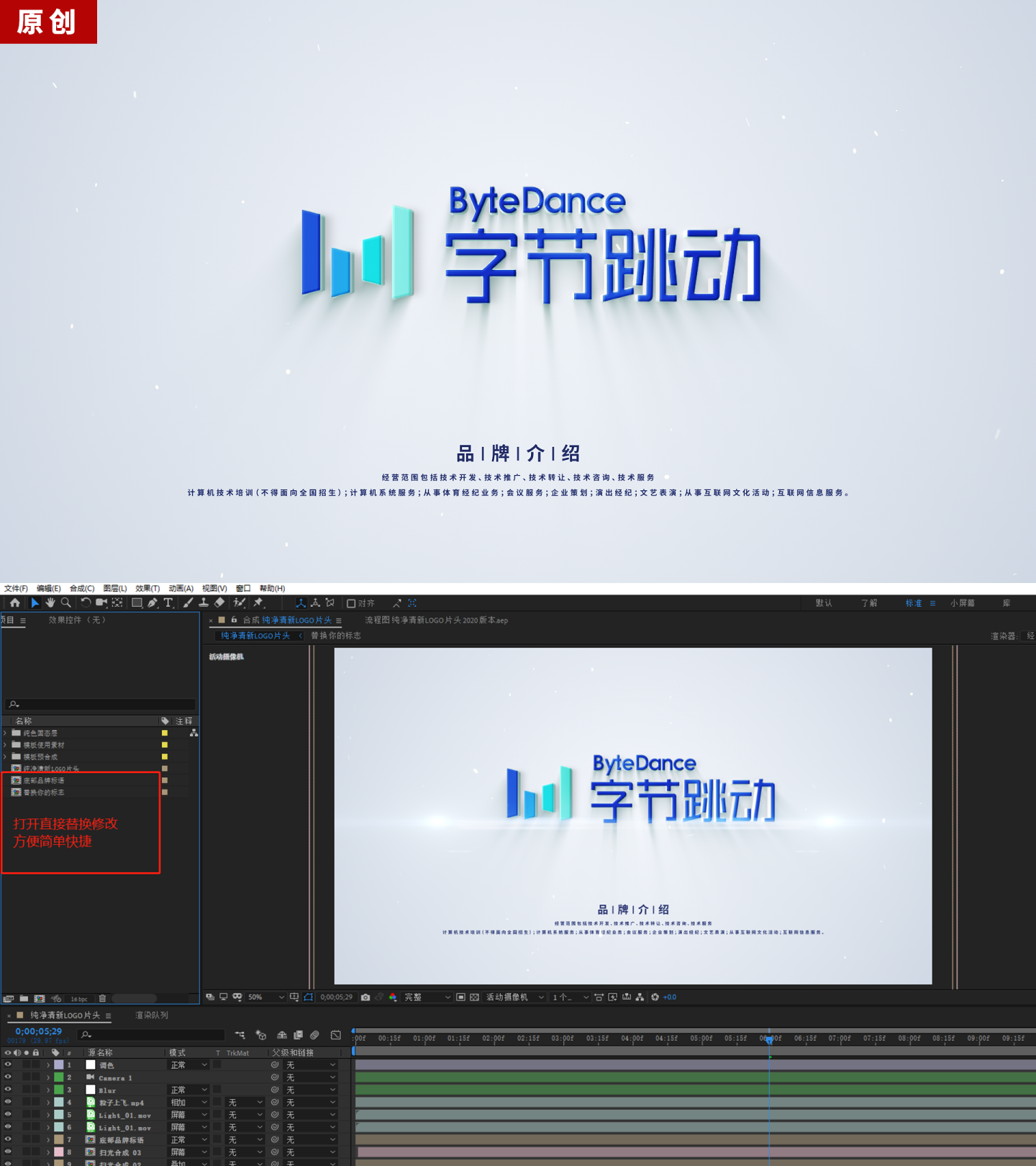Select the Eraser tool
Viewport: 1036px width, 1166px height.
(x=219, y=603)
